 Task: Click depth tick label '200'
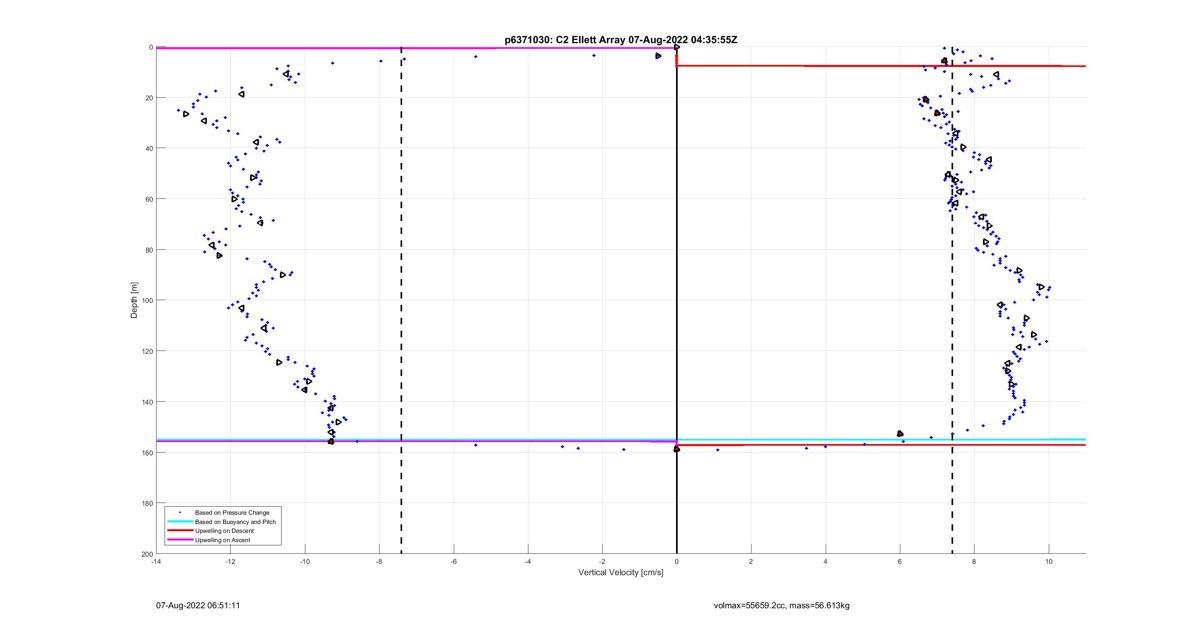pyautogui.click(x=146, y=554)
